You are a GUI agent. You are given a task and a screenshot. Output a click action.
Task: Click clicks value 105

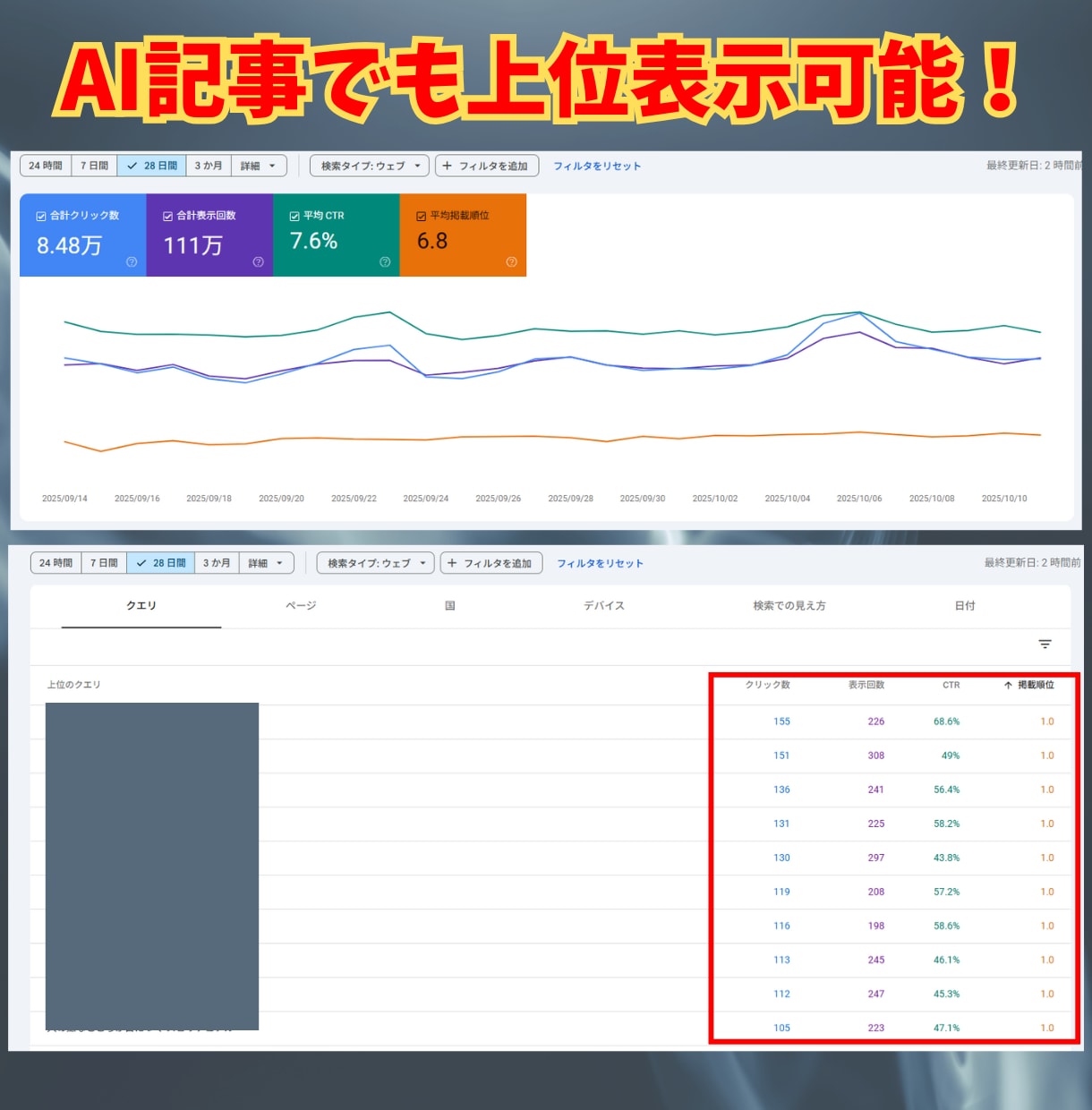(x=781, y=1028)
